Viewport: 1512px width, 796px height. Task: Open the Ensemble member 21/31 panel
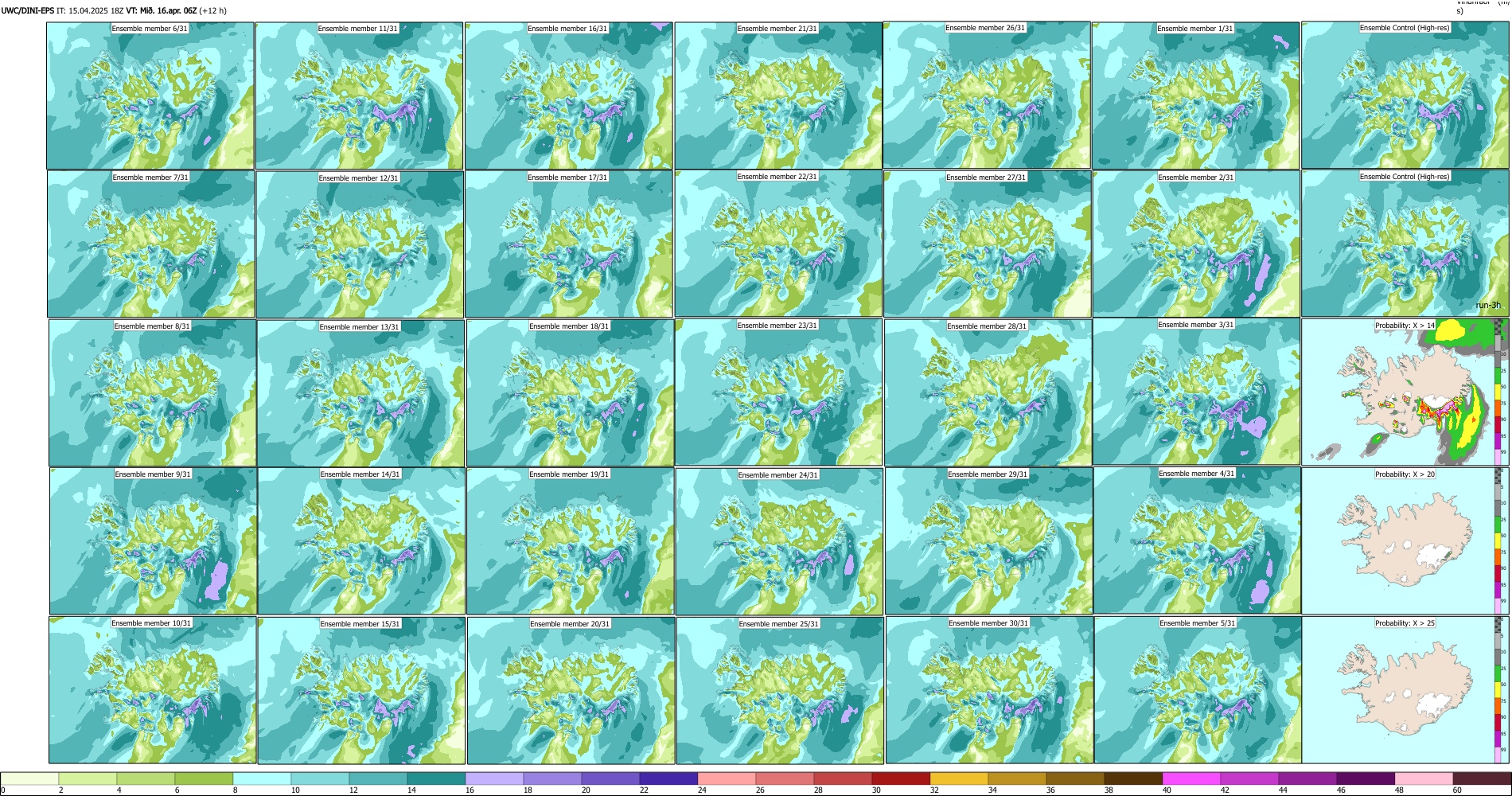tap(778, 96)
